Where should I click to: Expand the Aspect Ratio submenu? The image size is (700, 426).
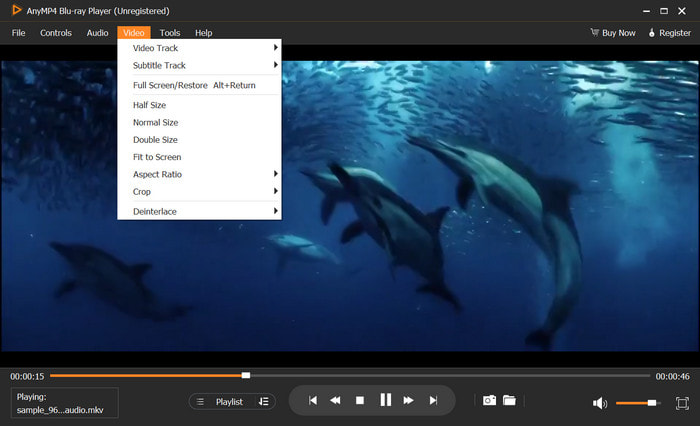[199, 174]
